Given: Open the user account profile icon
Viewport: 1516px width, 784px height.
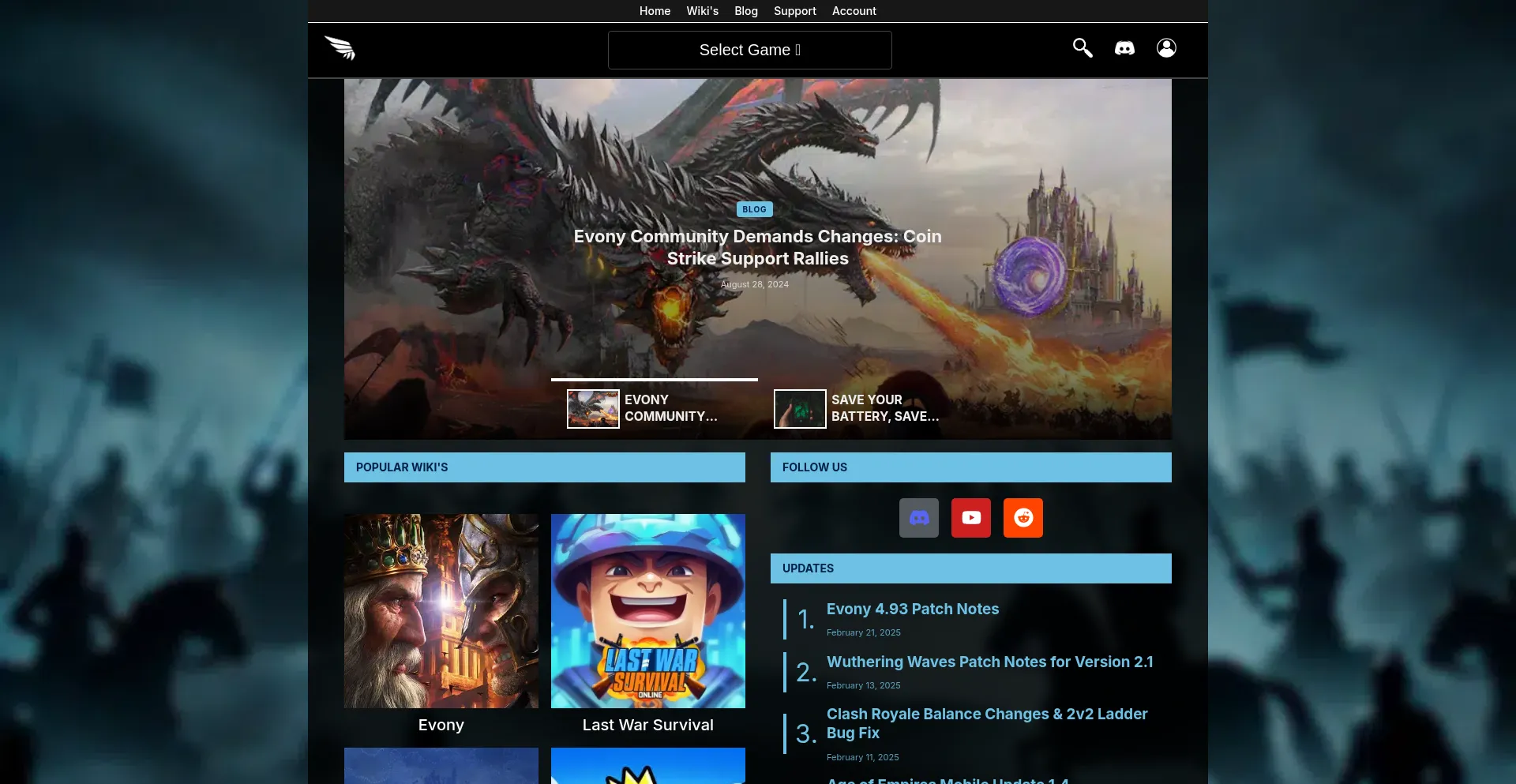Looking at the screenshot, I should (x=1166, y=48).
